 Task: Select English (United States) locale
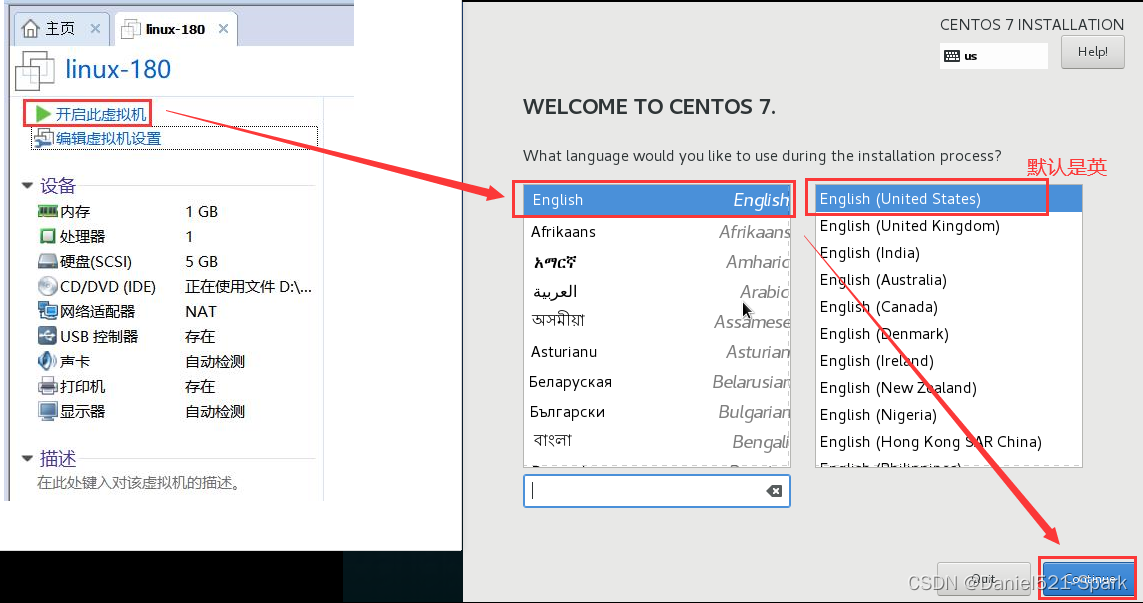pos(948,199)
